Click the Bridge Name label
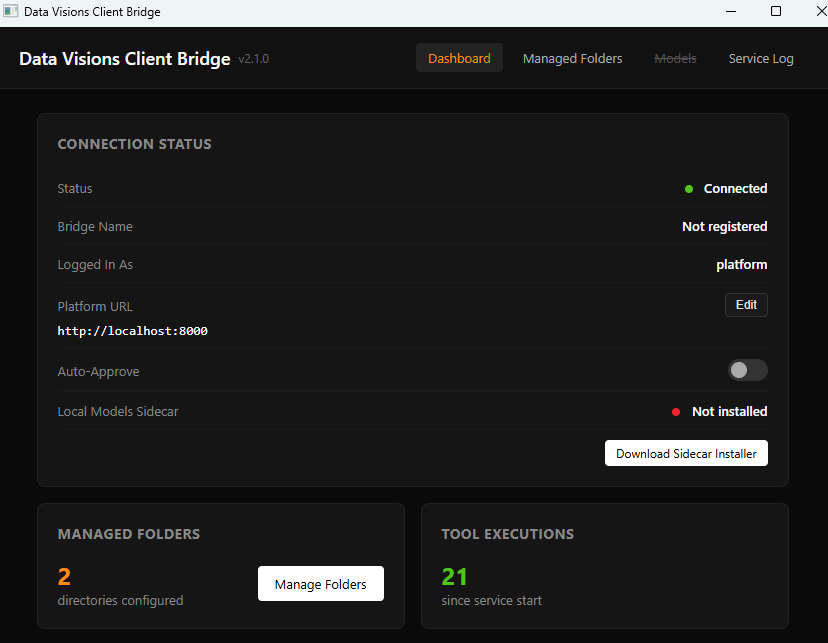 click(95, 226)
